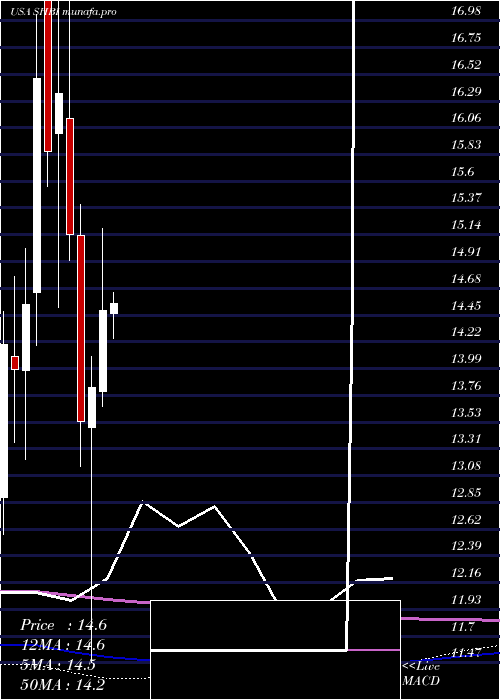Click the <<Live MACD label
500x700 pixels.
tap(421, 673)
